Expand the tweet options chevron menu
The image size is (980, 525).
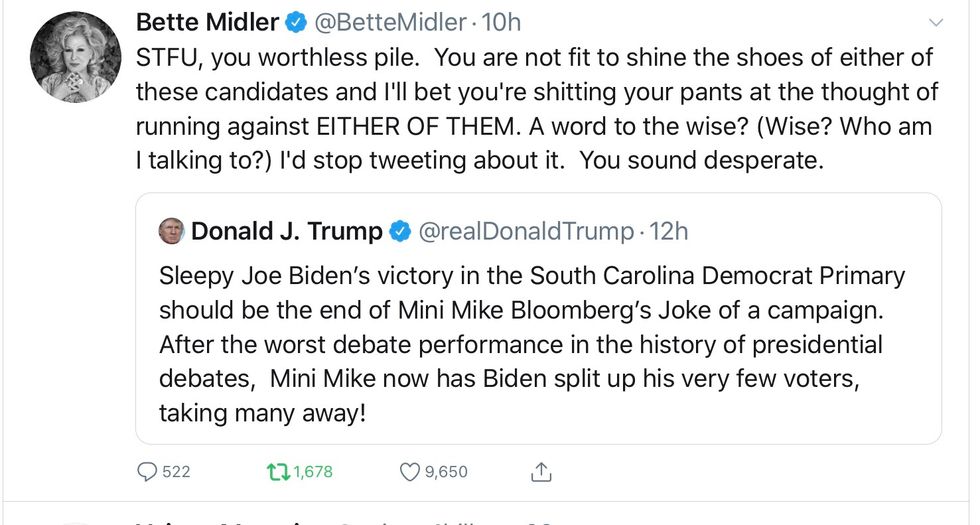click(x=936, y=22)
